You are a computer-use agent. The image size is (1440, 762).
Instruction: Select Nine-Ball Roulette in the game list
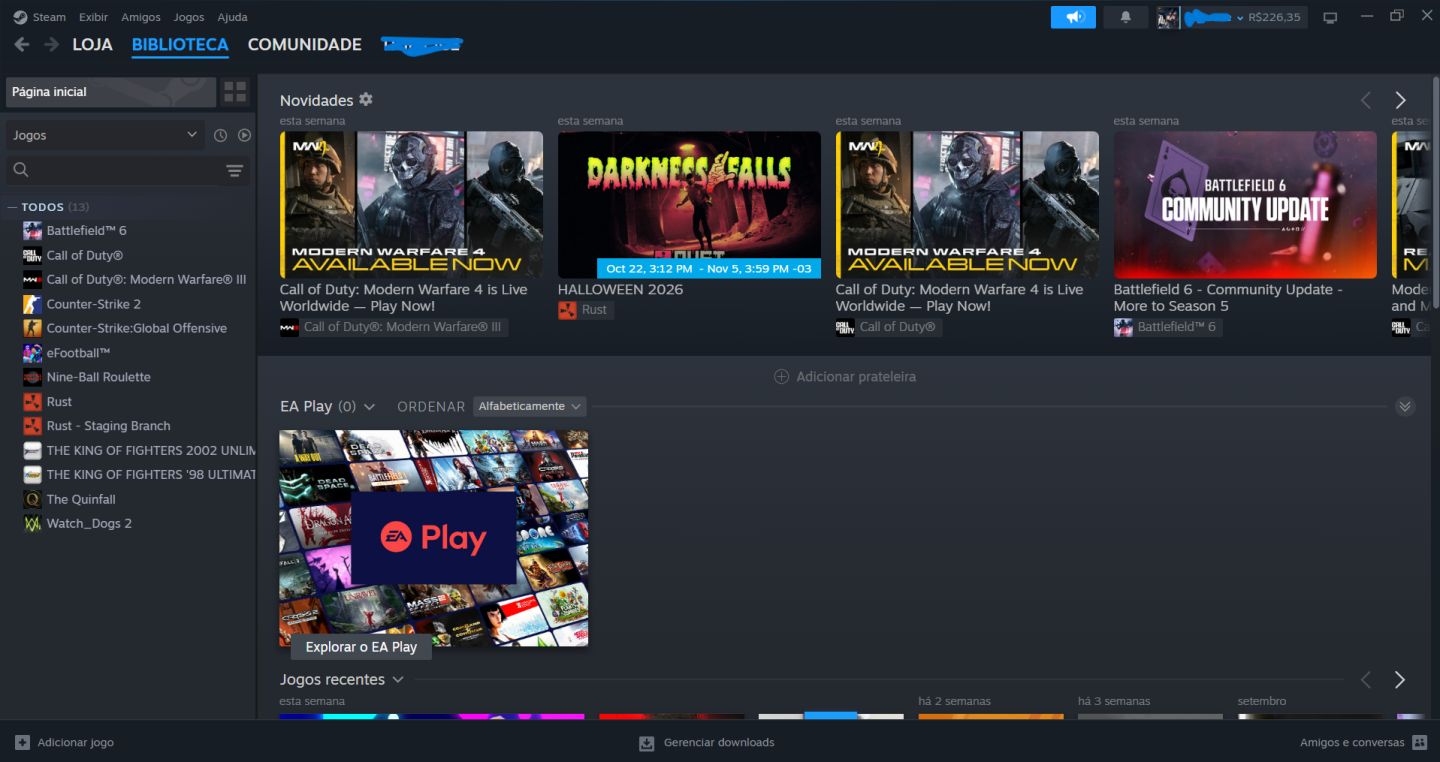coord(98,377)
